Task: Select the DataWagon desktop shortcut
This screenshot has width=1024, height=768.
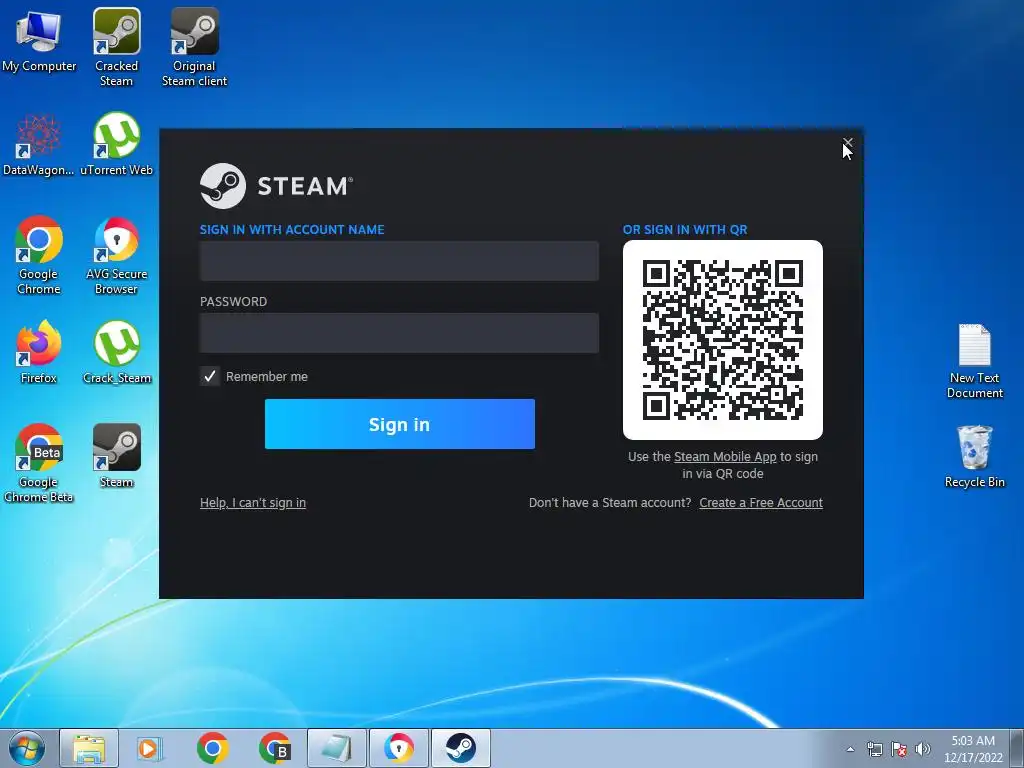Action: coord(39,145)
